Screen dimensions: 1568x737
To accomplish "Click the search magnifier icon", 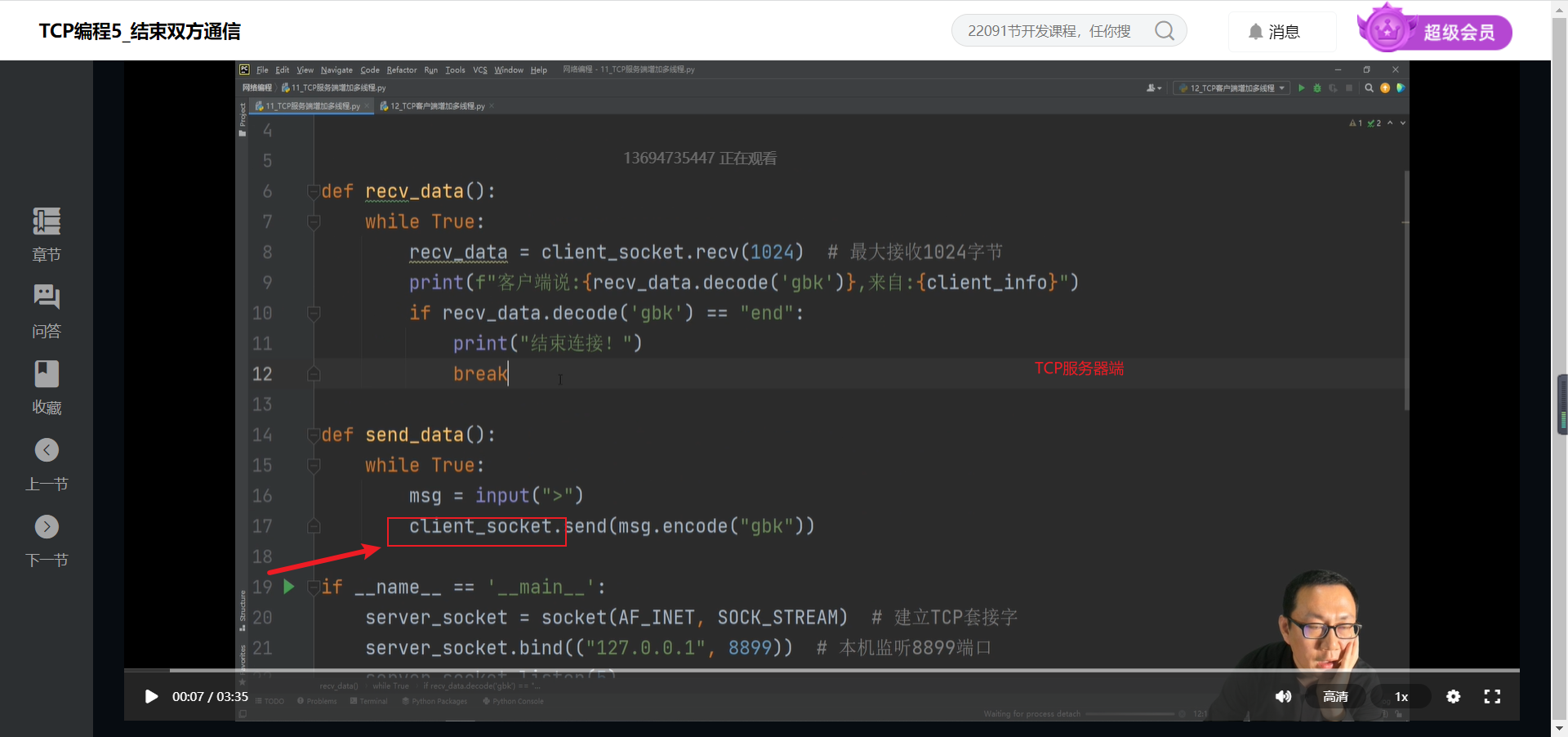I will click(x=1165, y=31).
